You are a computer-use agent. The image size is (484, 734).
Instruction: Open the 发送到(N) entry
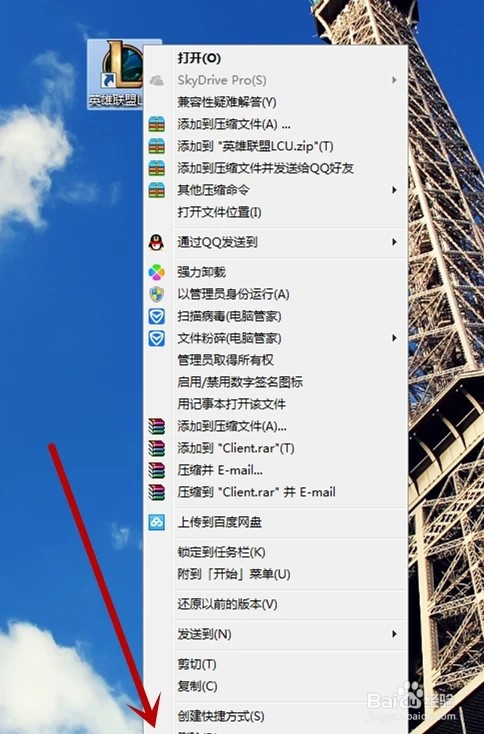tap(275, 635)
